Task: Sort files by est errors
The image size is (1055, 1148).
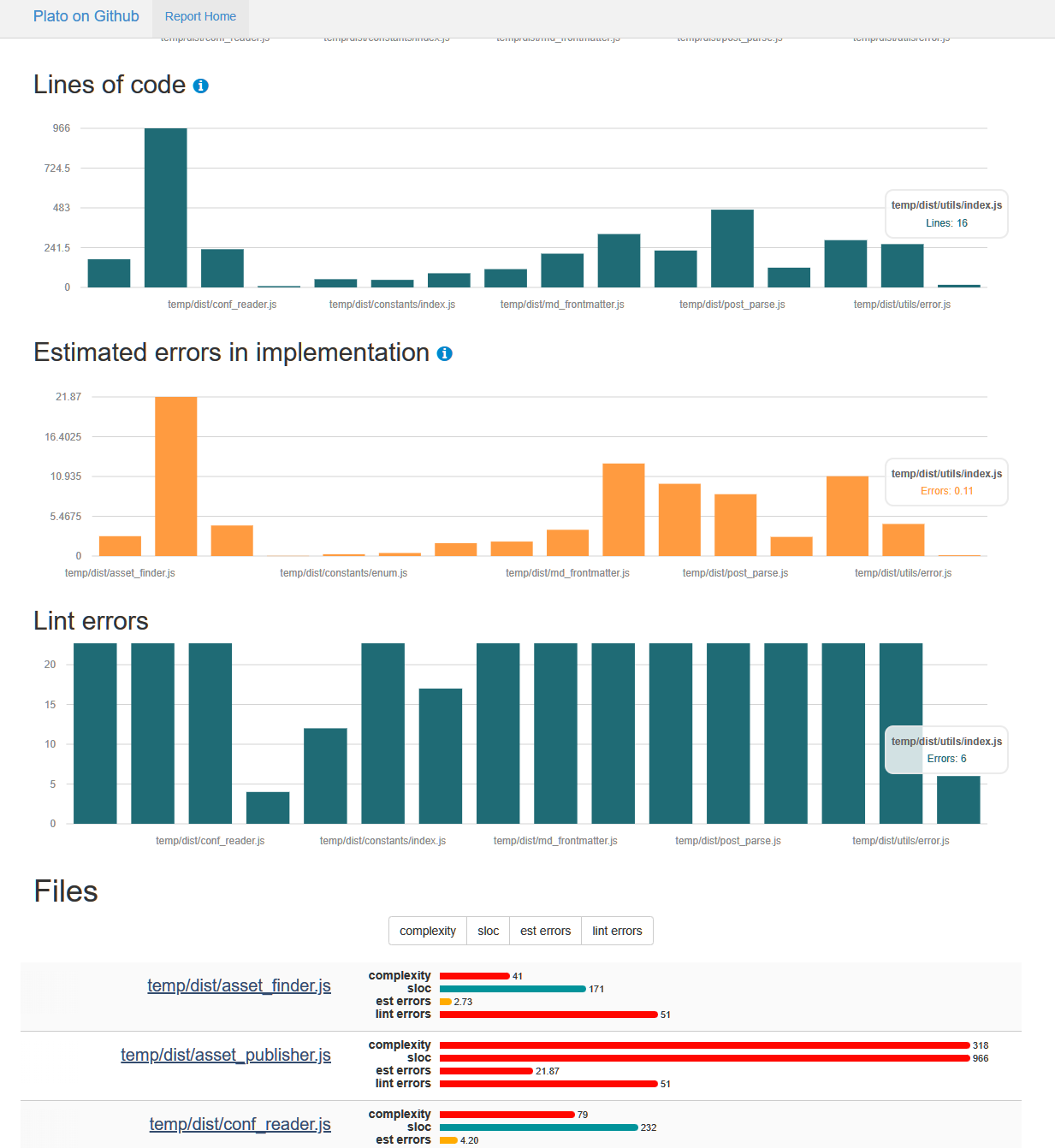Action: coord(545,931)
